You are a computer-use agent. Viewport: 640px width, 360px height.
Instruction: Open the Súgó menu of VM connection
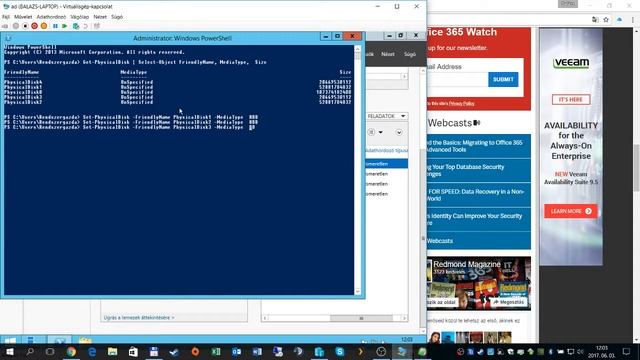coord(117,17)
